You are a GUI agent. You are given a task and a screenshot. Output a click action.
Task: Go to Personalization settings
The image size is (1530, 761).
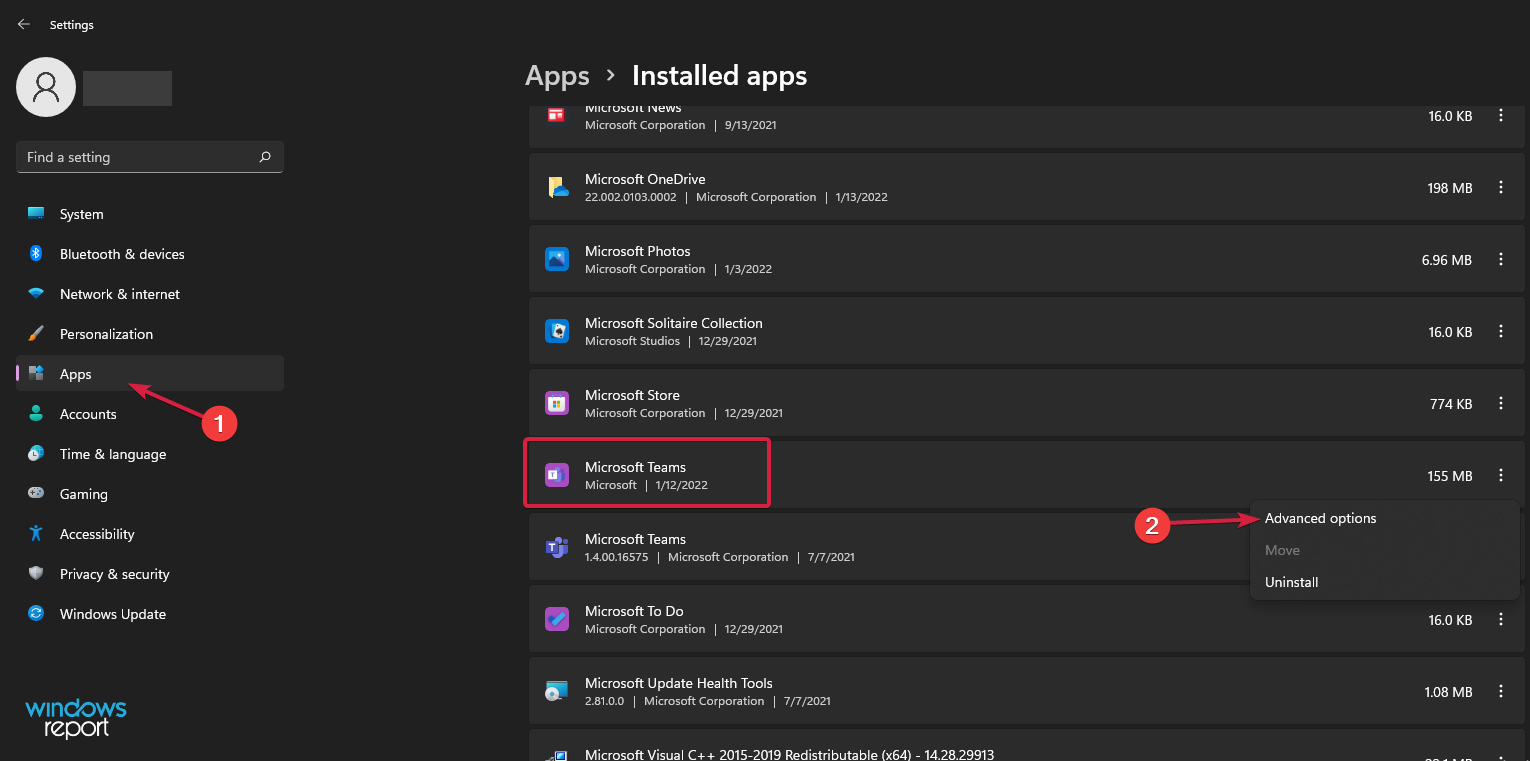150,334
